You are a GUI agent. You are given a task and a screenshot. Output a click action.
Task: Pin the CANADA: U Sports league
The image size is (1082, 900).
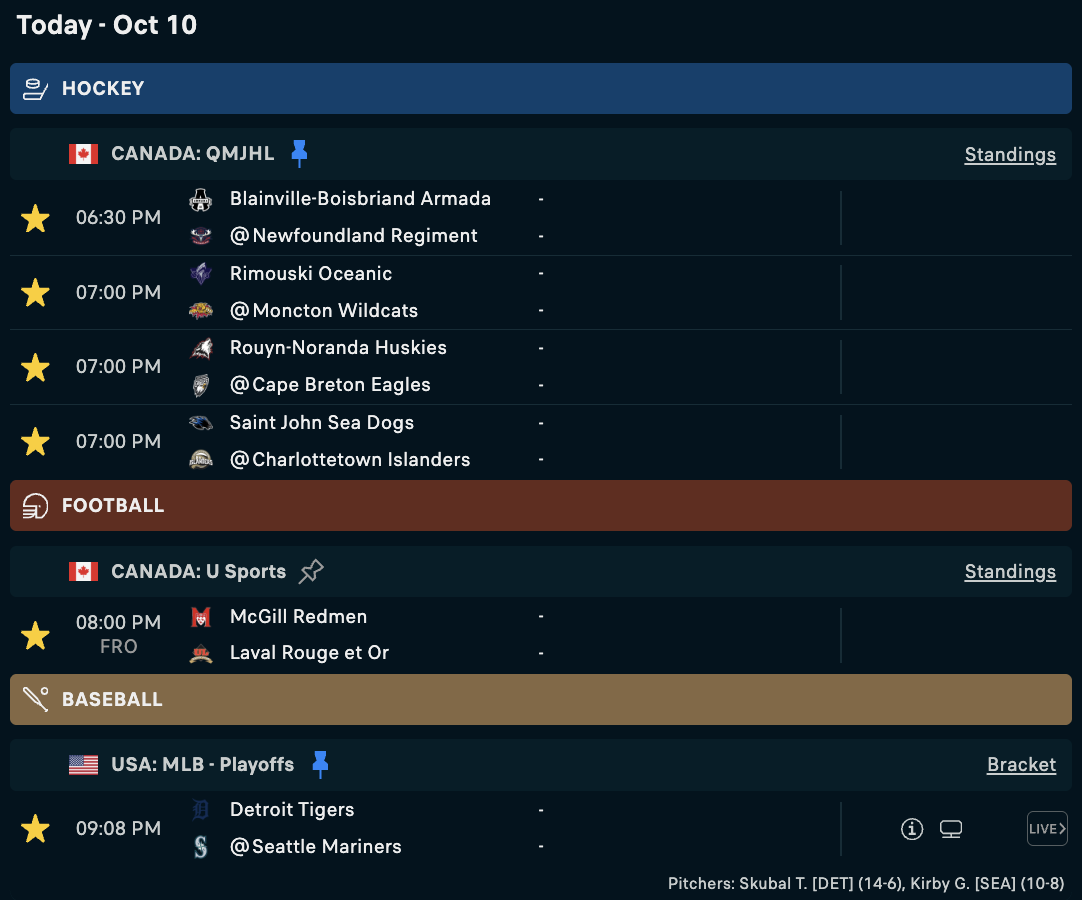coord(311,571)
